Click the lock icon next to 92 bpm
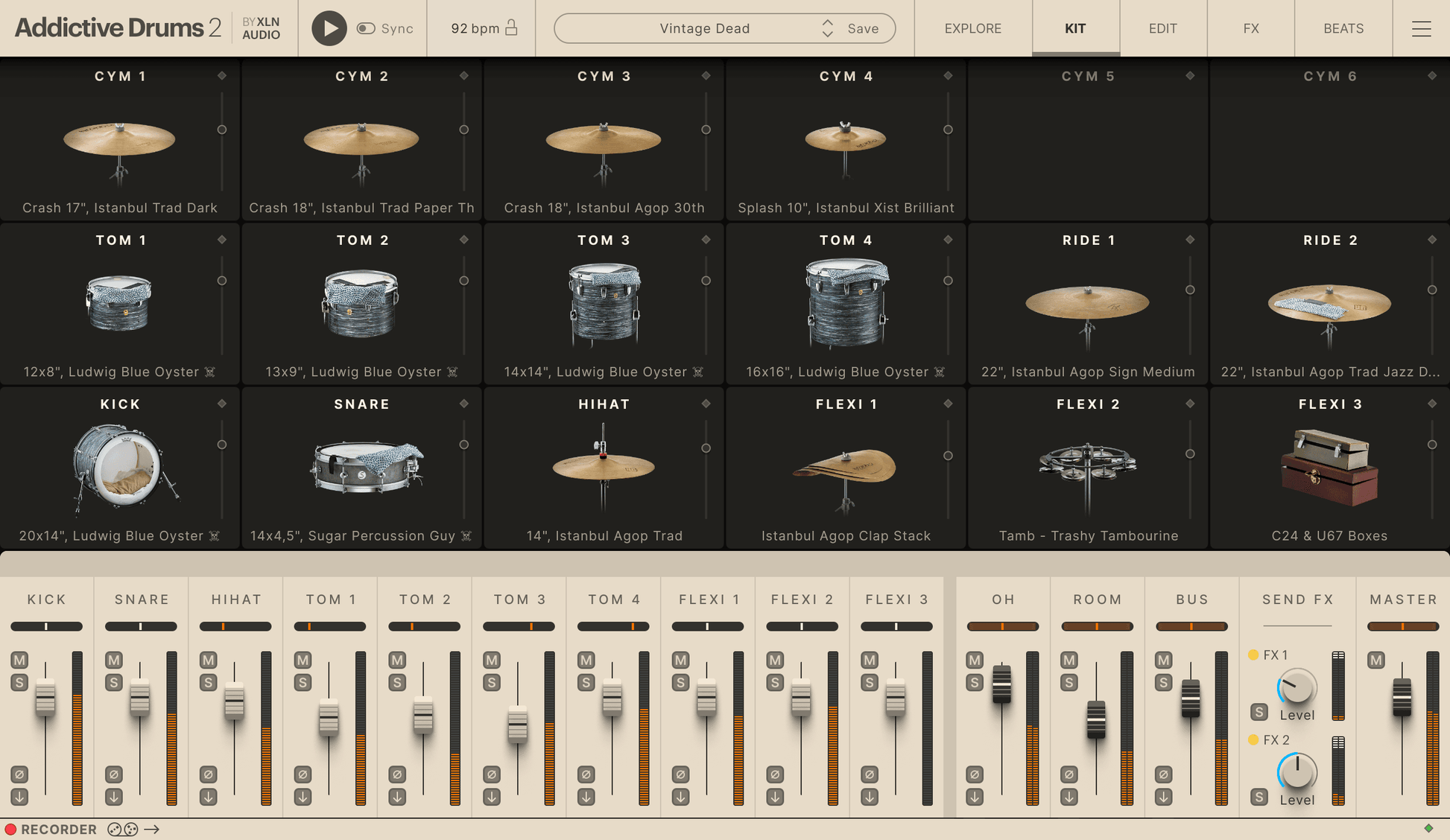Image resolution: width=1450 pixels, height=840 pixels. point(512,28)
